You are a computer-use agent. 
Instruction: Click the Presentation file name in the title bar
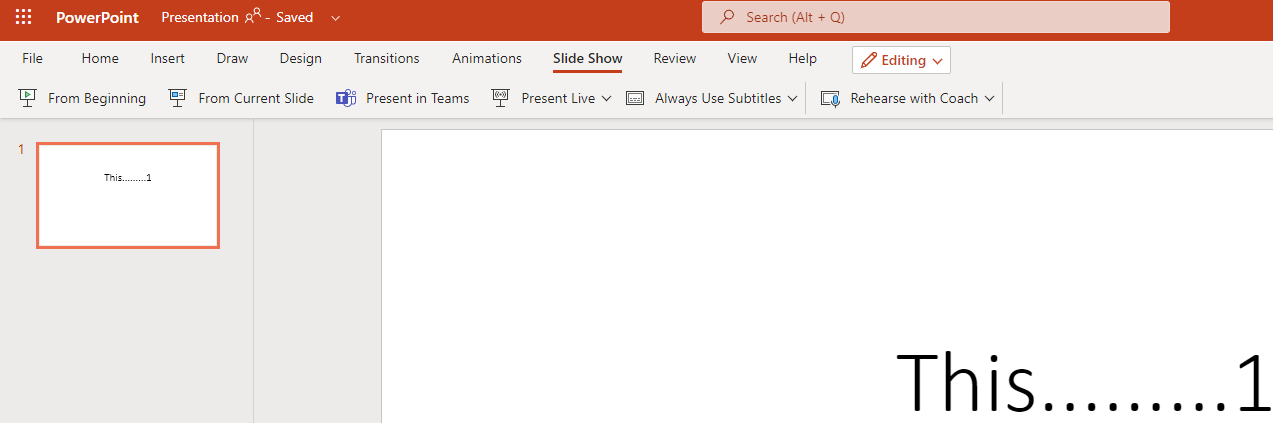tap(200, 17)
